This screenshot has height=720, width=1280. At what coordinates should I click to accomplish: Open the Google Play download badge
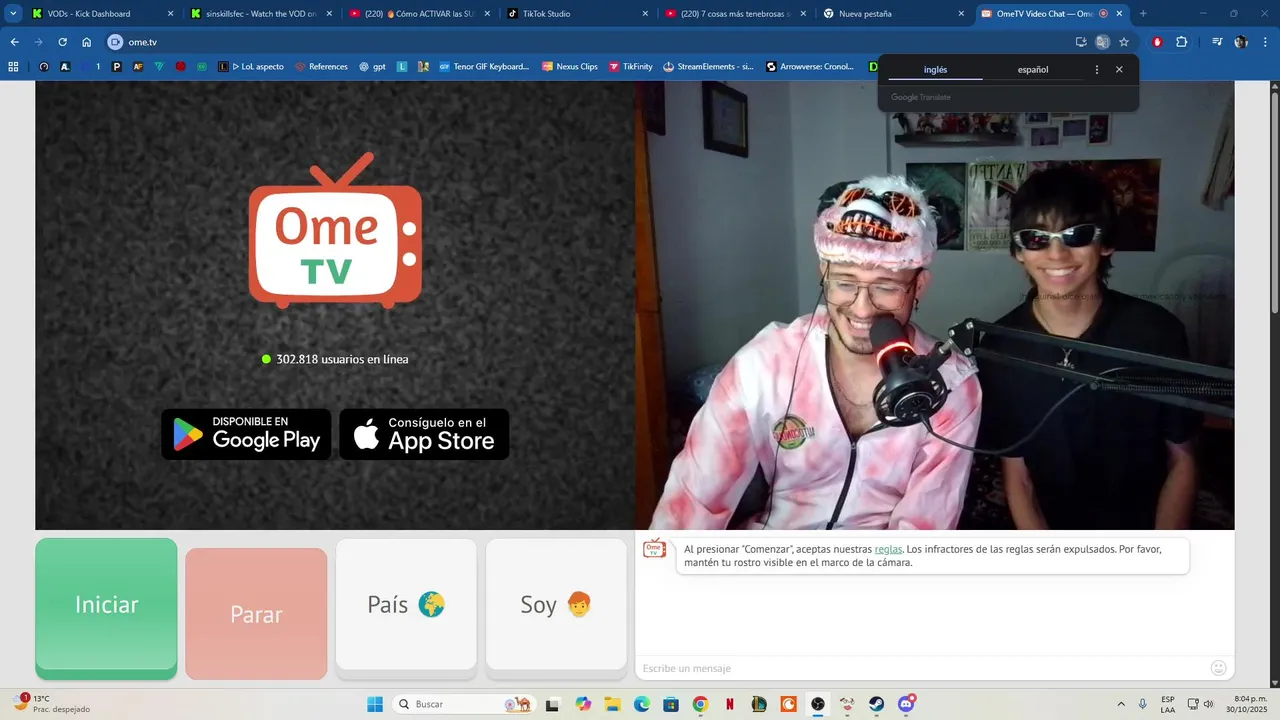click(x=246, y=434)
